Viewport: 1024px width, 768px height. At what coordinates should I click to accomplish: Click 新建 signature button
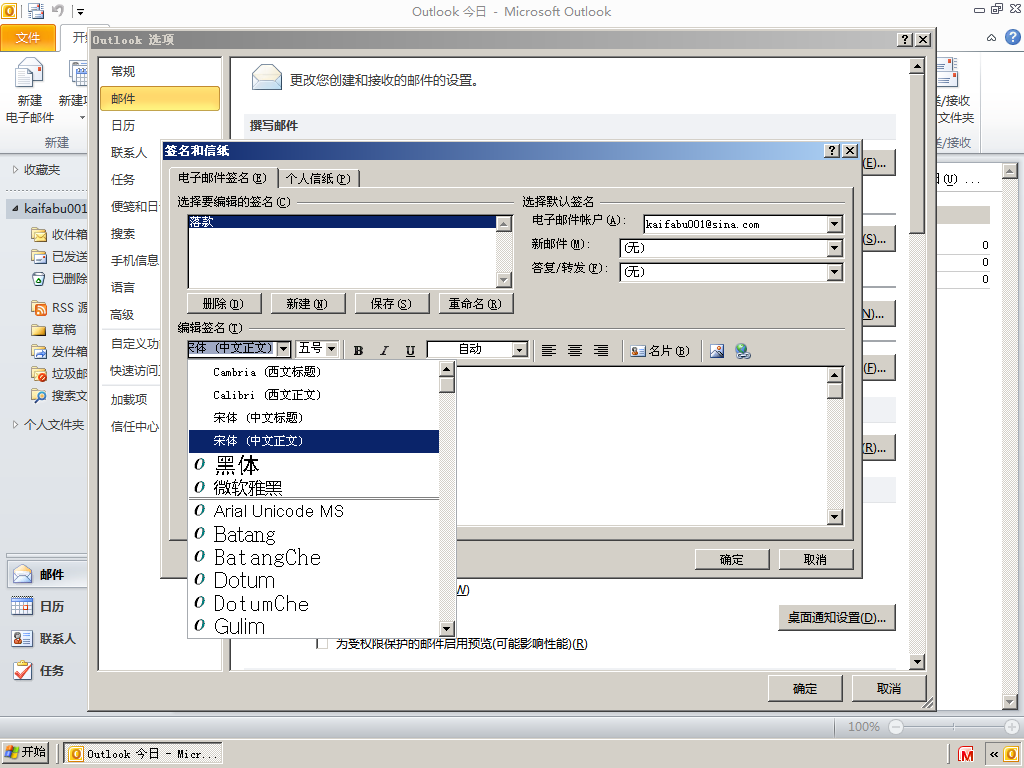point(308,304)
